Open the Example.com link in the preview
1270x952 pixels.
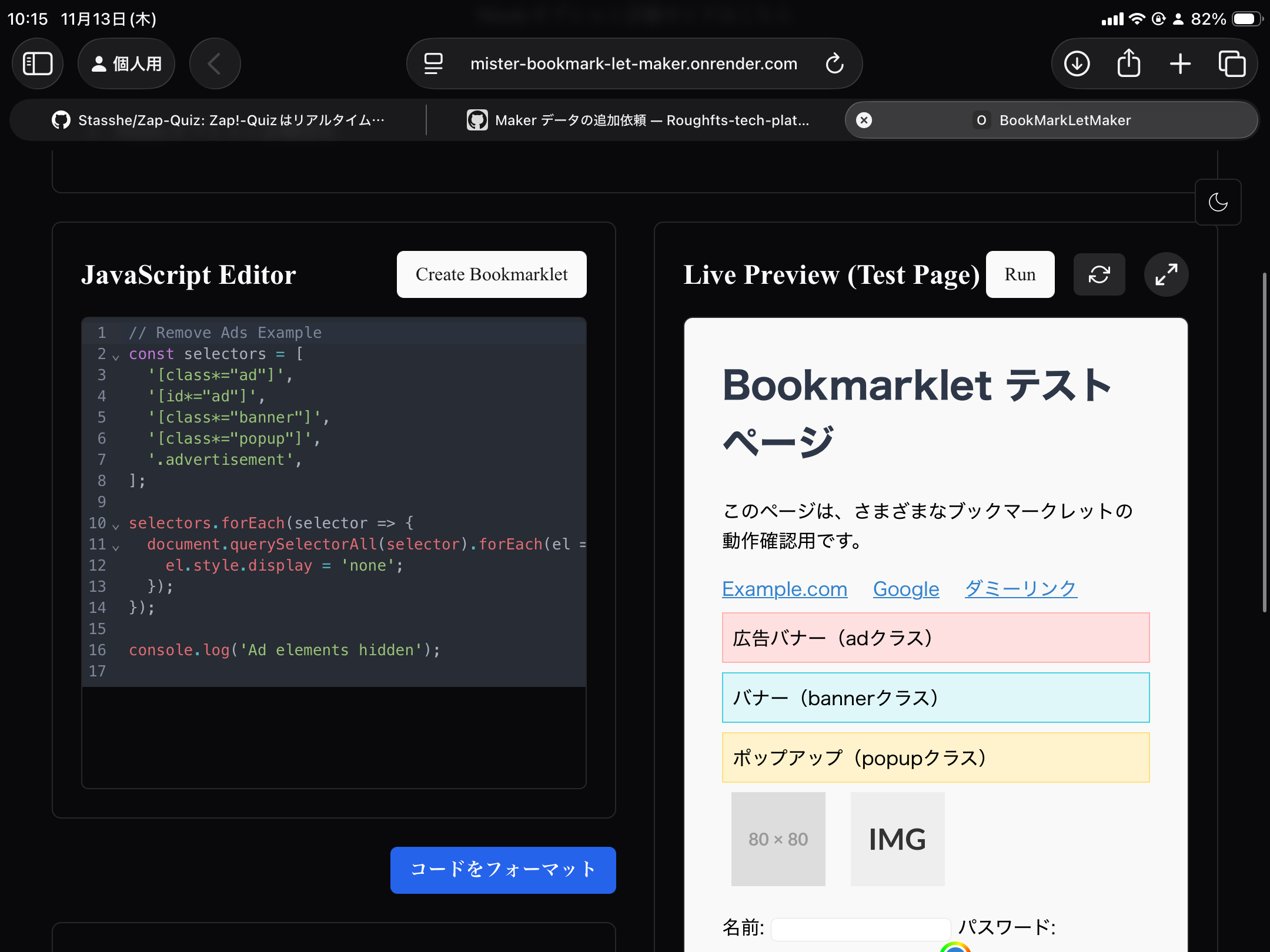coord(784,588)
